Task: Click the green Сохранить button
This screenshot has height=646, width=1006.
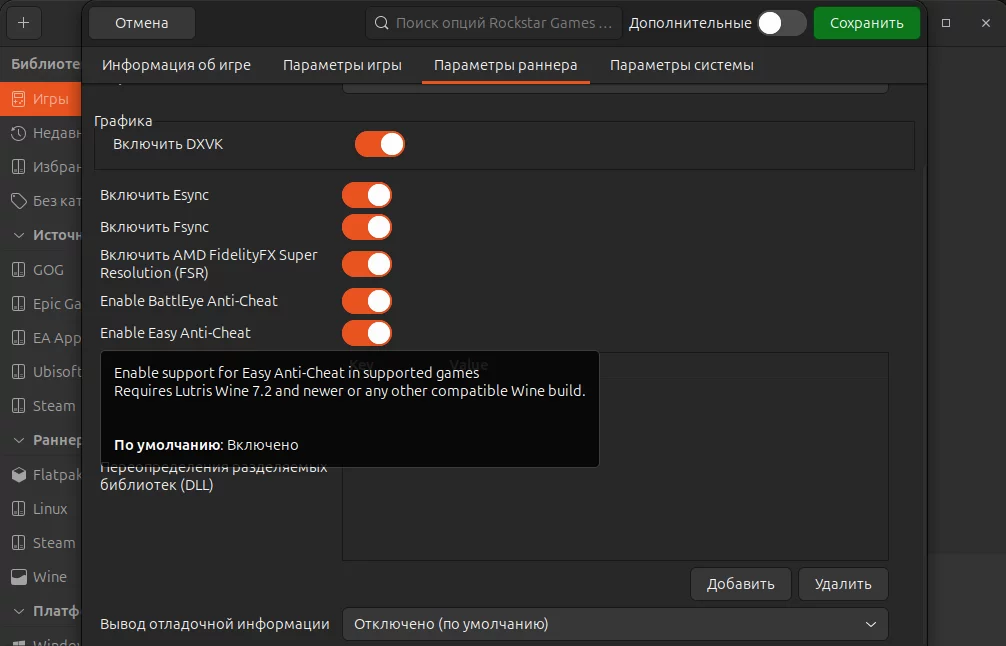Action: pos(867,23)
